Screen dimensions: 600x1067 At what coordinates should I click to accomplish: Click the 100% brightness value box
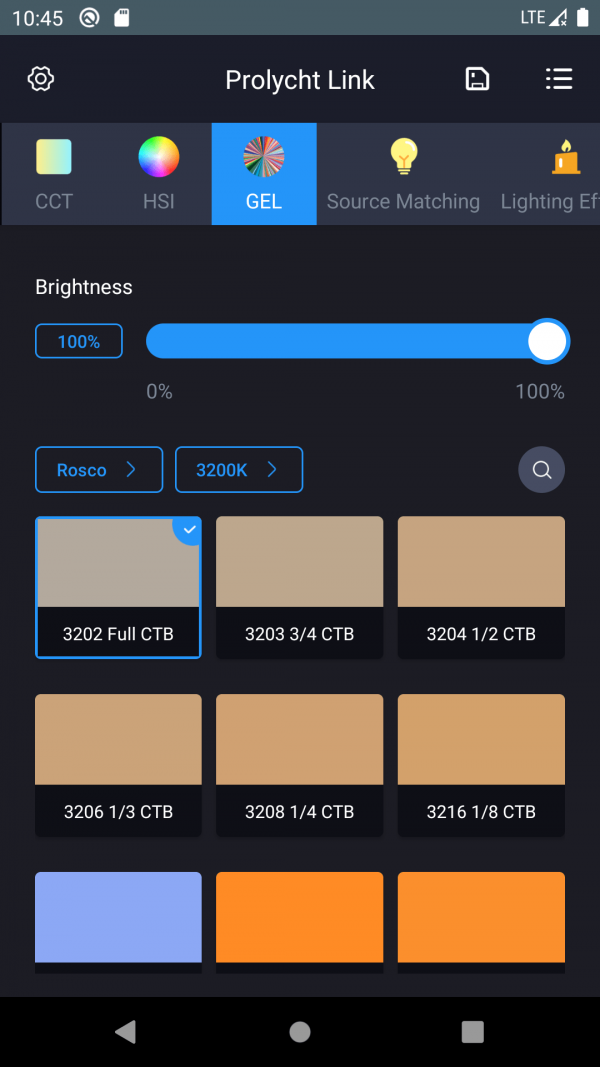(x=79, y=342)
